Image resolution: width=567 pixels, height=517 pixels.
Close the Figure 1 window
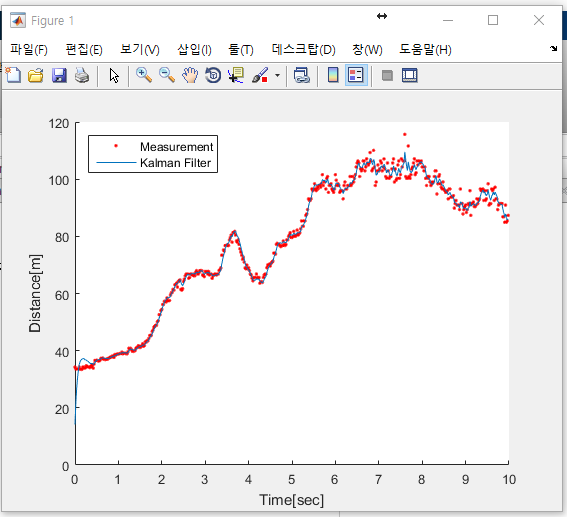[x=539, y=20]
